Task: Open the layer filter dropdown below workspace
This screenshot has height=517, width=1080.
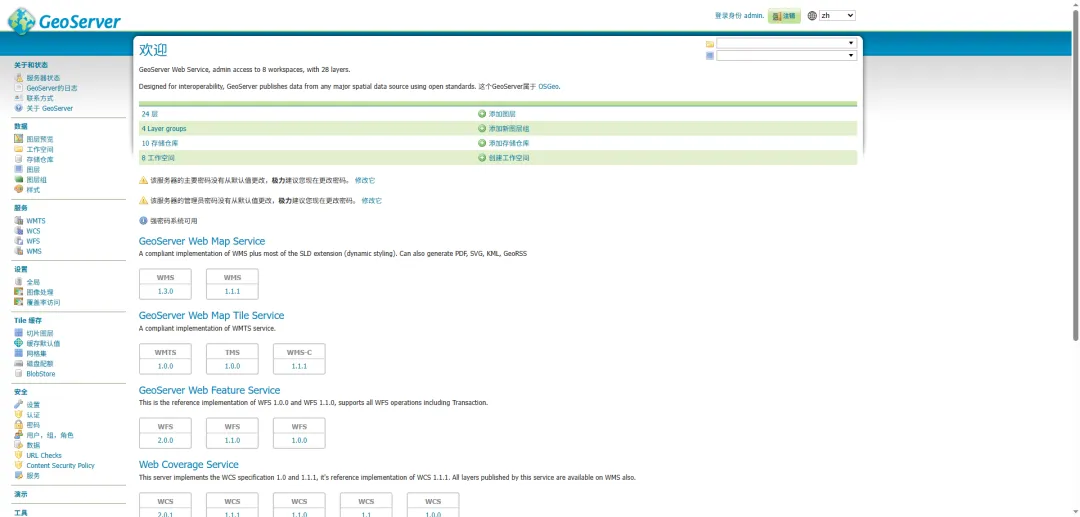Action: point(786,56)
